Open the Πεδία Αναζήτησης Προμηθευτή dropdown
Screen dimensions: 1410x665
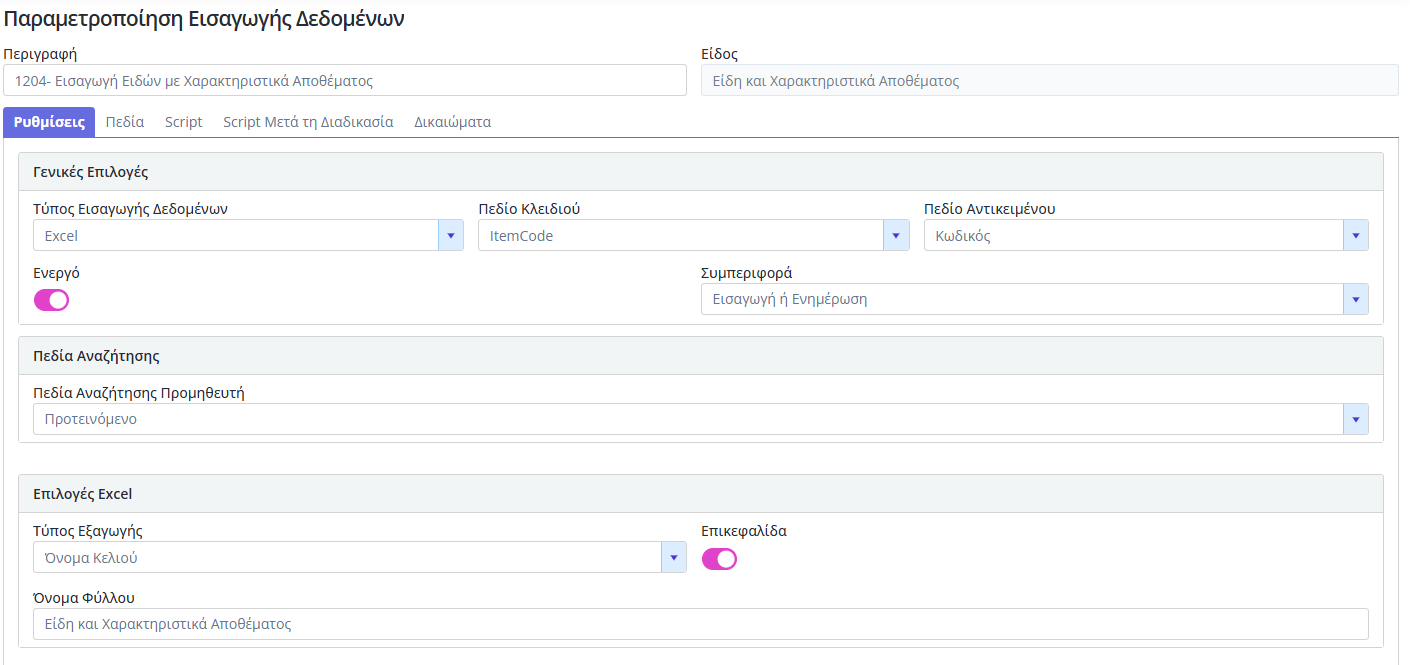[1355, 419]
